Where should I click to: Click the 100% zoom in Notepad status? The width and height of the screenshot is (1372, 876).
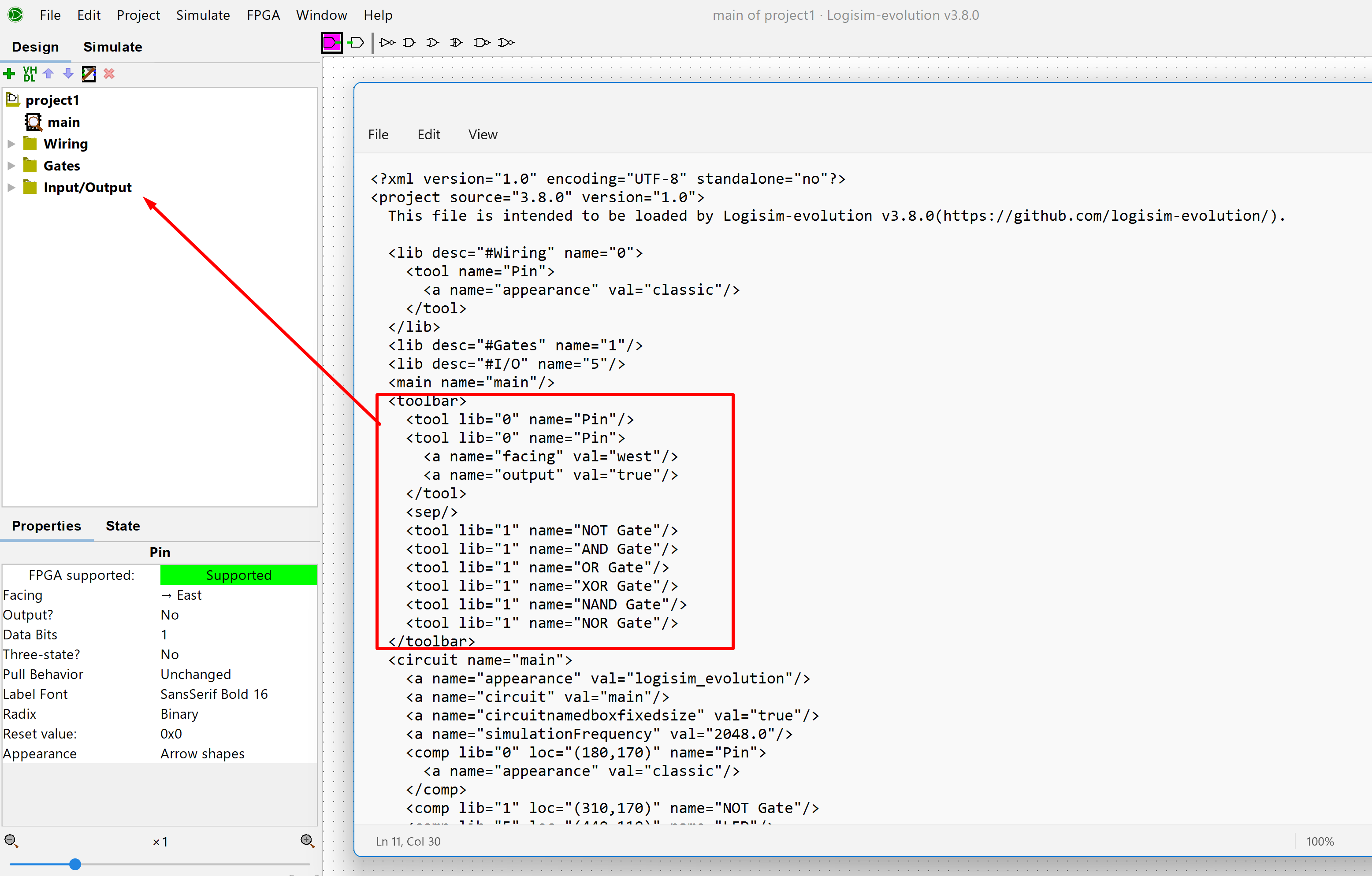tap(1320, 841)
